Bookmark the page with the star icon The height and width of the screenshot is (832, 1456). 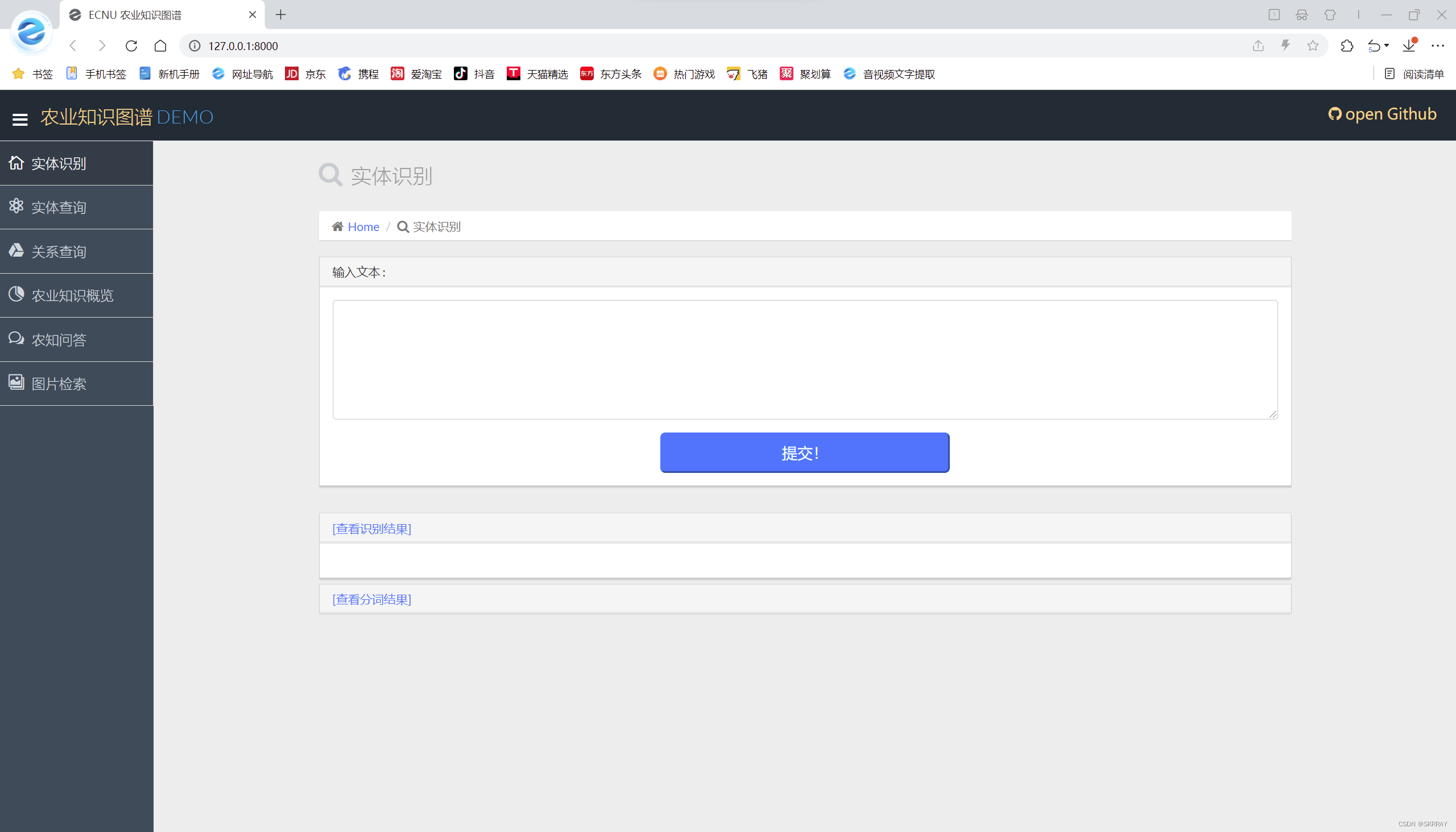pyautogui.click(x=1313, y=46)
